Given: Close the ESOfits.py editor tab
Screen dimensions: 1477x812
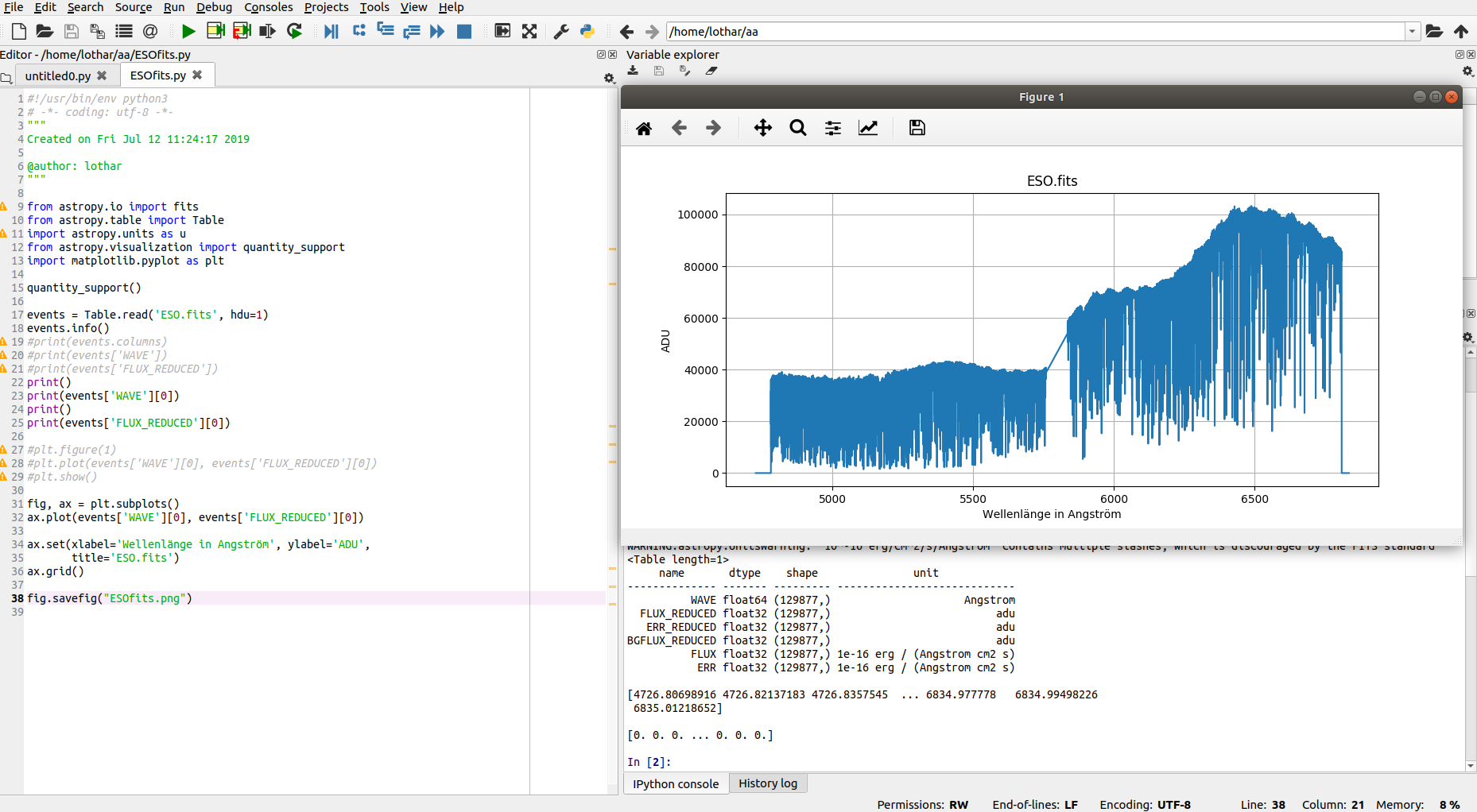Looking at the screenshot, I should [x=197, y=75].
